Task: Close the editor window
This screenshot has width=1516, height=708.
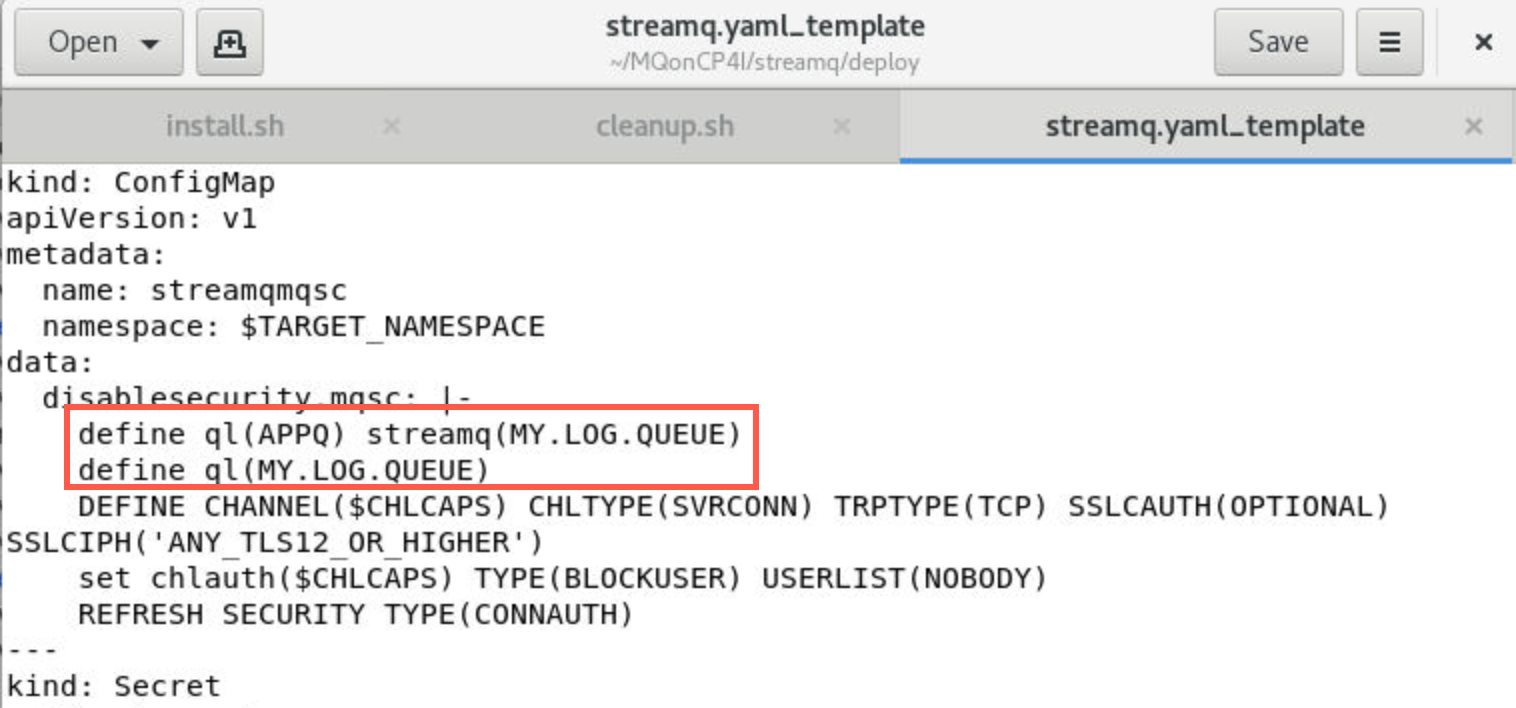Action: point(1483,43)
